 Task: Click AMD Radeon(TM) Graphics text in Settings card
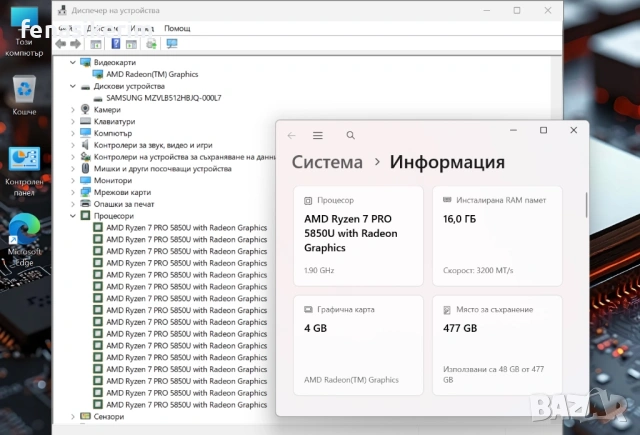tap(351, 380)
